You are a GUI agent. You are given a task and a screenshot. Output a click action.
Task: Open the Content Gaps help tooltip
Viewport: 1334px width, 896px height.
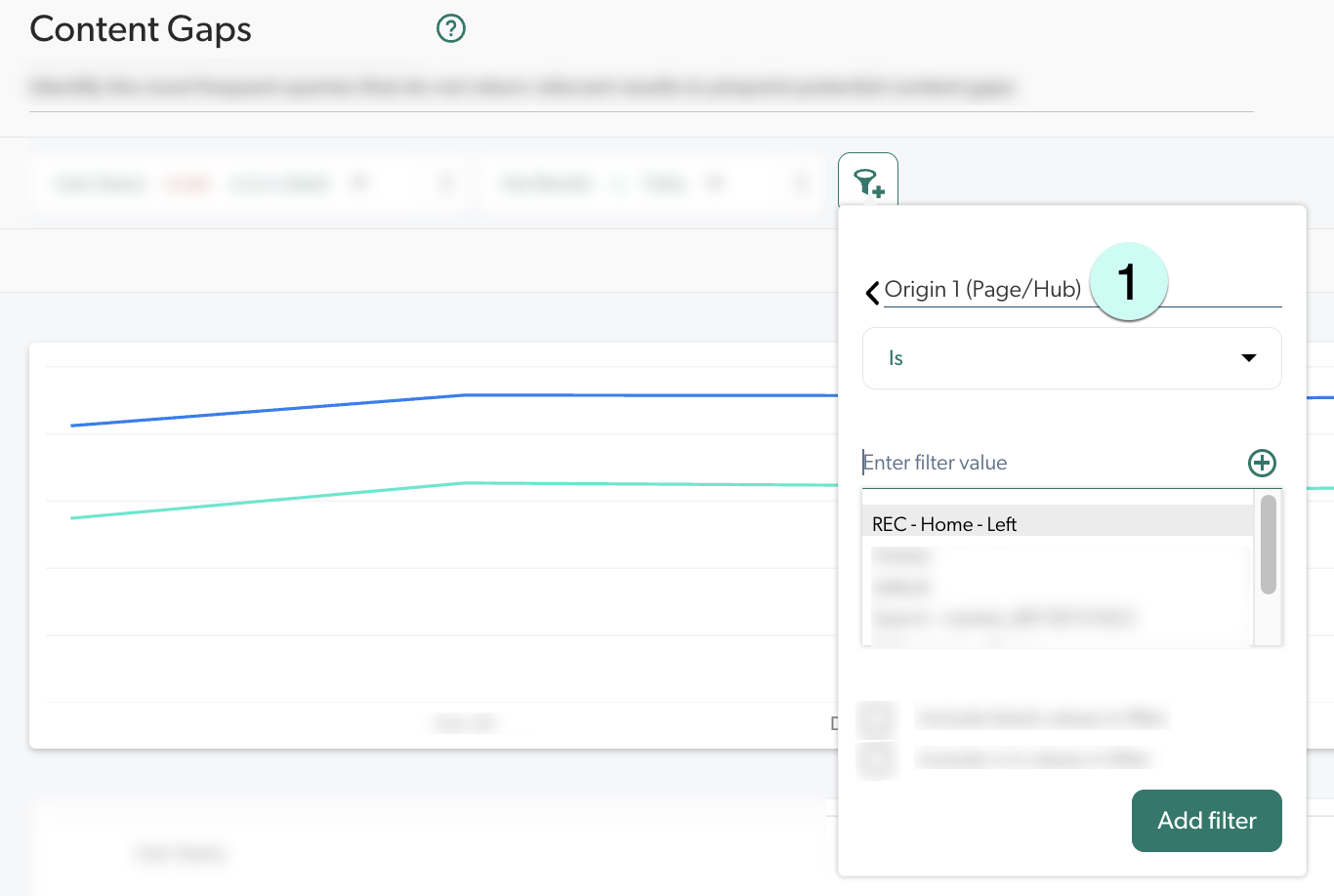(x=450, y=28)
